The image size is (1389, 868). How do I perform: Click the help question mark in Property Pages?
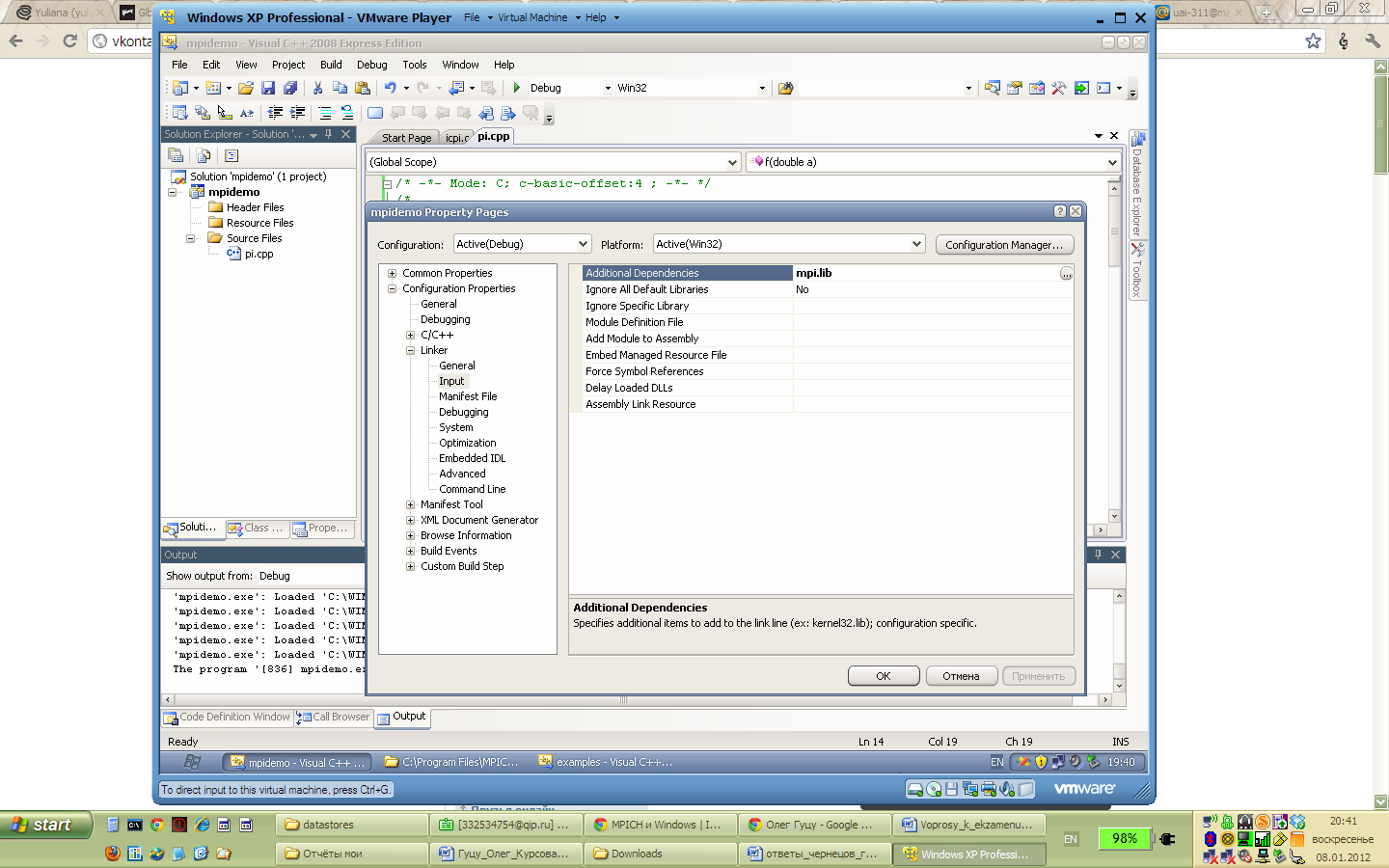pos(1060,211)
